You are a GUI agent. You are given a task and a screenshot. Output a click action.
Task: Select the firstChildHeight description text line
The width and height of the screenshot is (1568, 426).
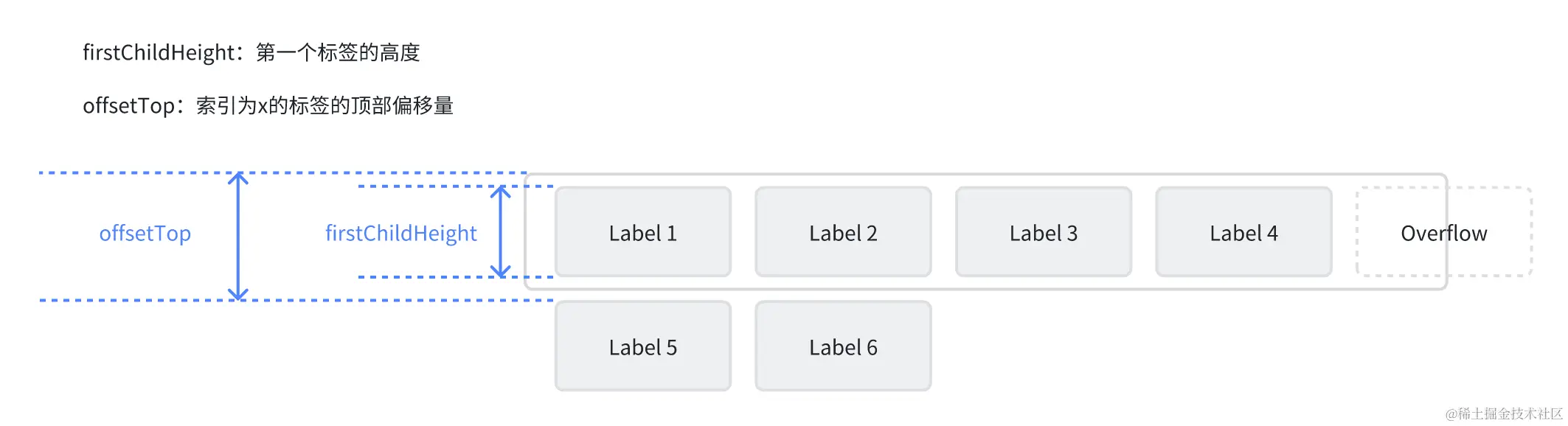point(251,52)
